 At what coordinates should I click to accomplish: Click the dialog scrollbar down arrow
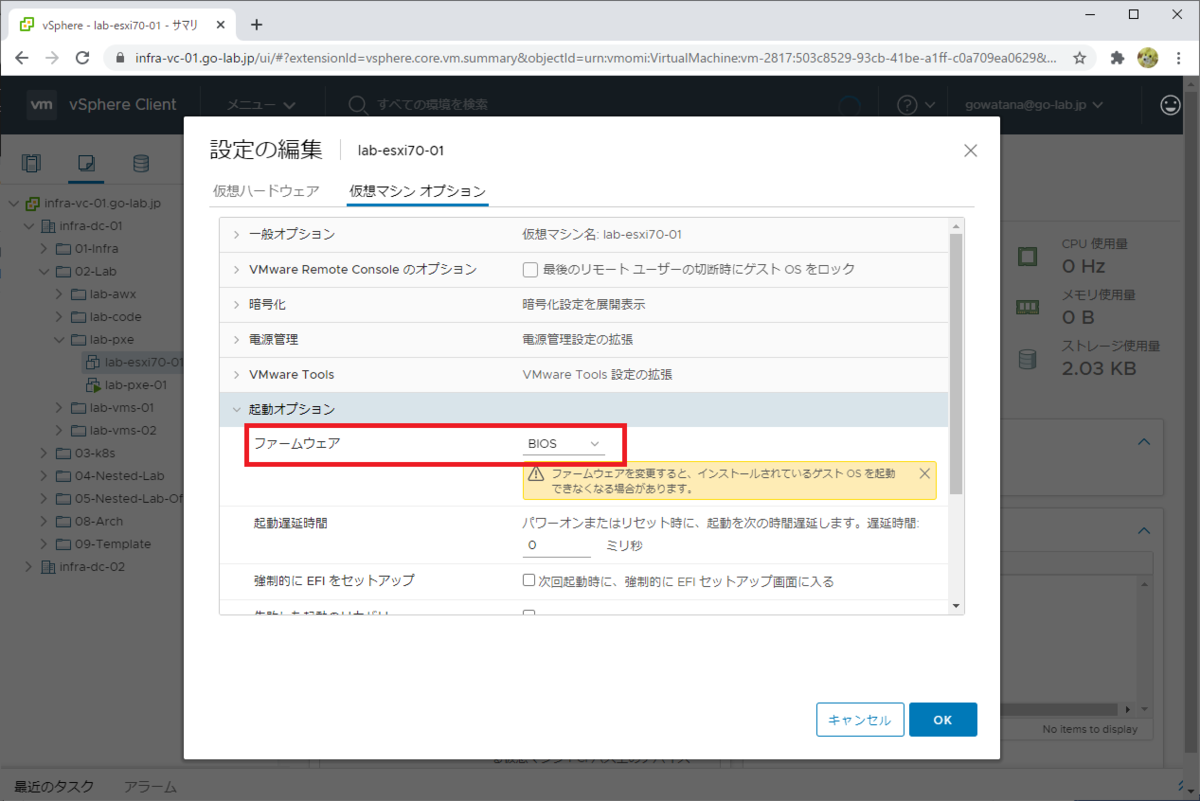[956, 606]
